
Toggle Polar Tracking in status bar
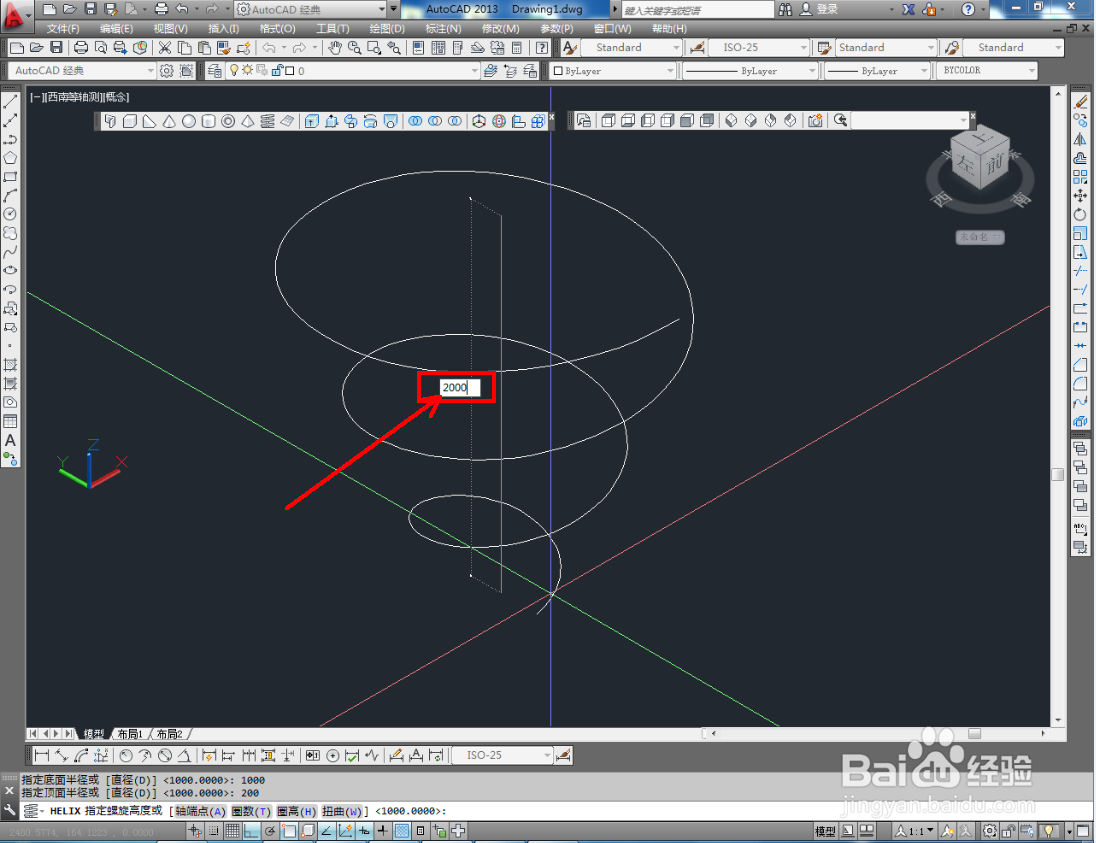270,831
